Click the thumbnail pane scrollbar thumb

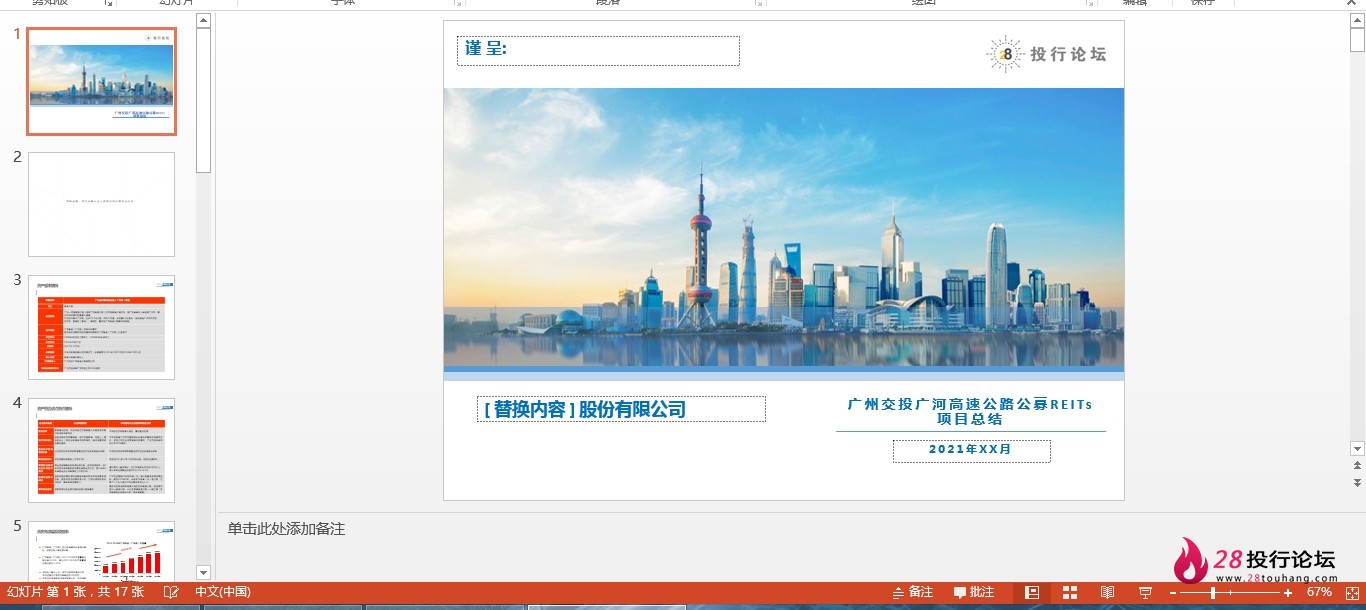[204, 100]
